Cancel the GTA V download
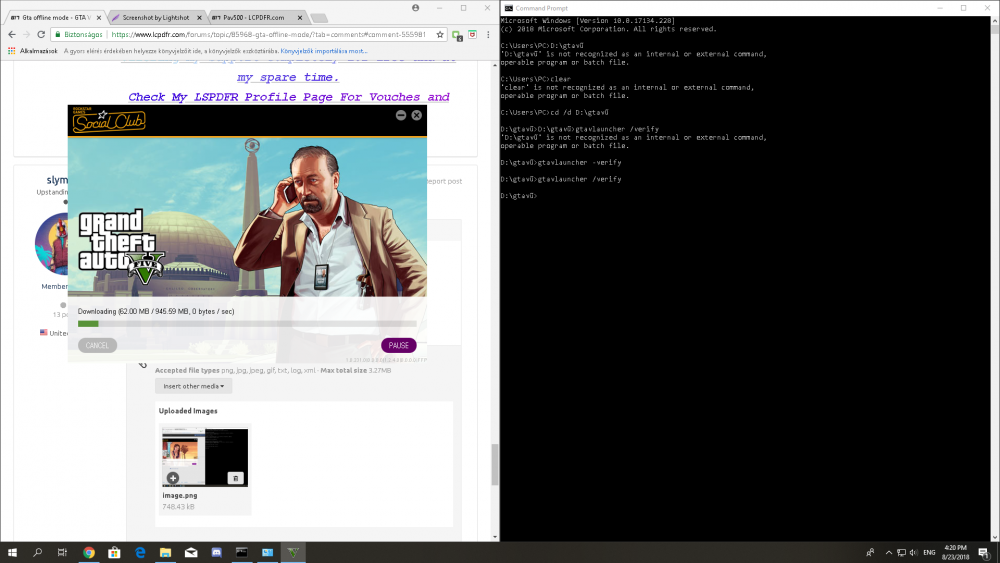 coord(97,346)
